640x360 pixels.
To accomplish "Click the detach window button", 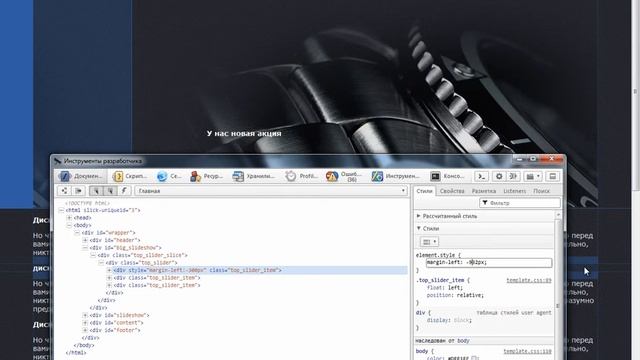I will click(553, 176).
